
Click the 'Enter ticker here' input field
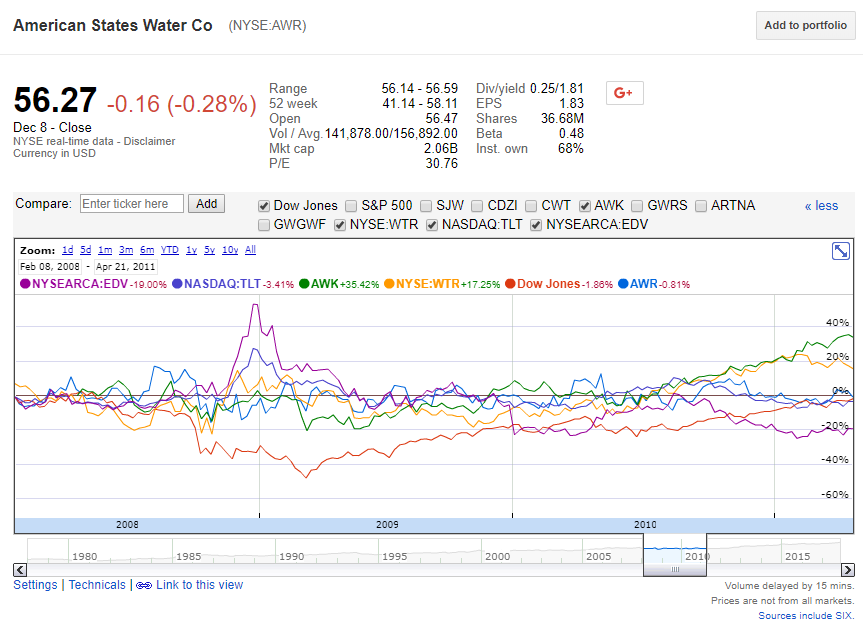pos(132,204)
